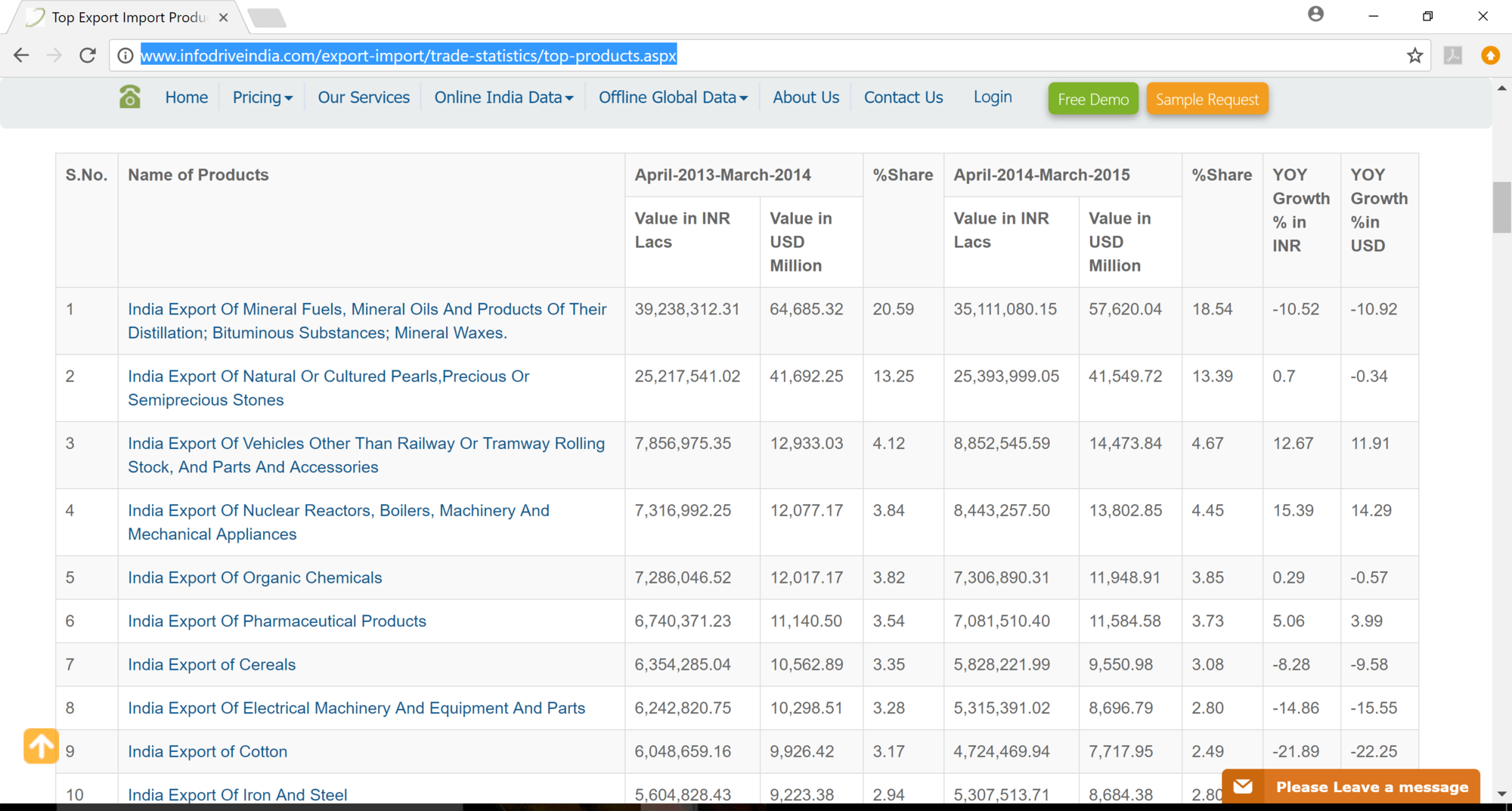Click the green Free Demo button
1512x811 pixels.
click(1093, 99)
